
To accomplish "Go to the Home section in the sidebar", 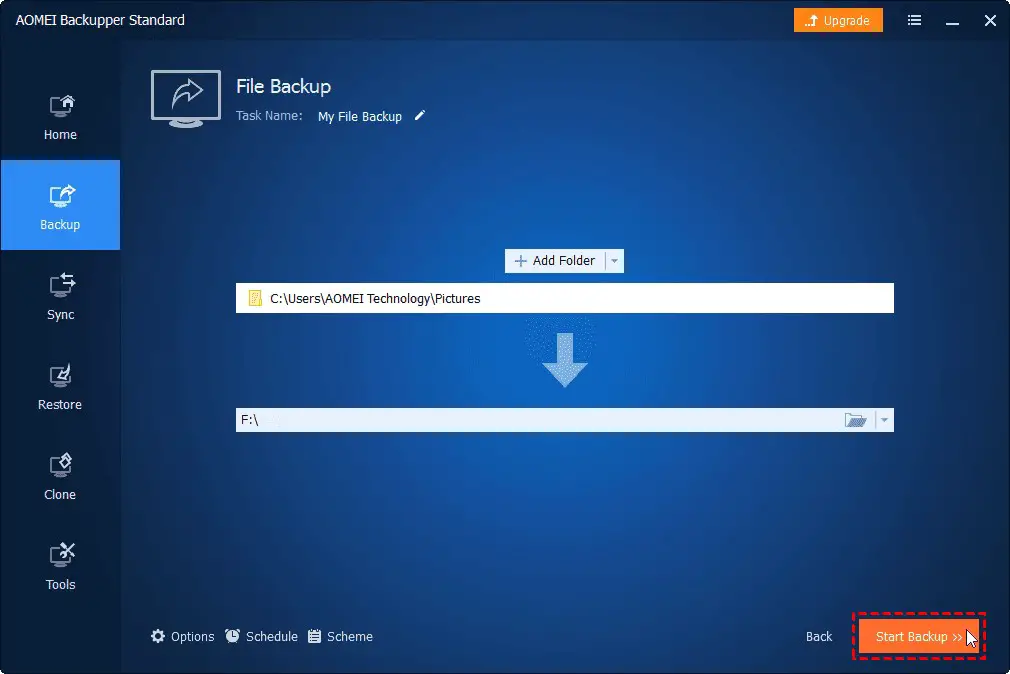I will (x=60, y=117).
